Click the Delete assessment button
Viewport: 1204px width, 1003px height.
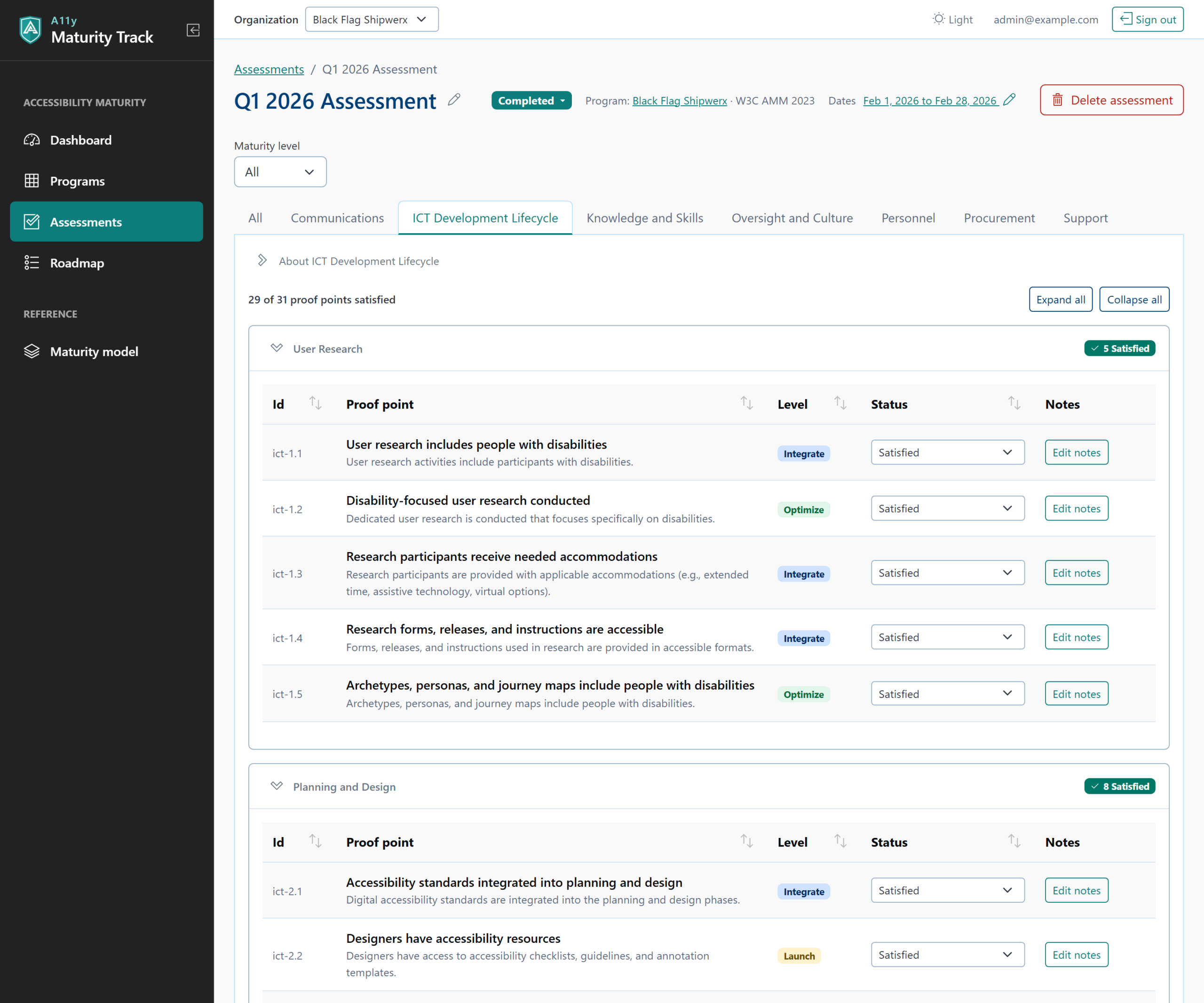click(1112, 100)
